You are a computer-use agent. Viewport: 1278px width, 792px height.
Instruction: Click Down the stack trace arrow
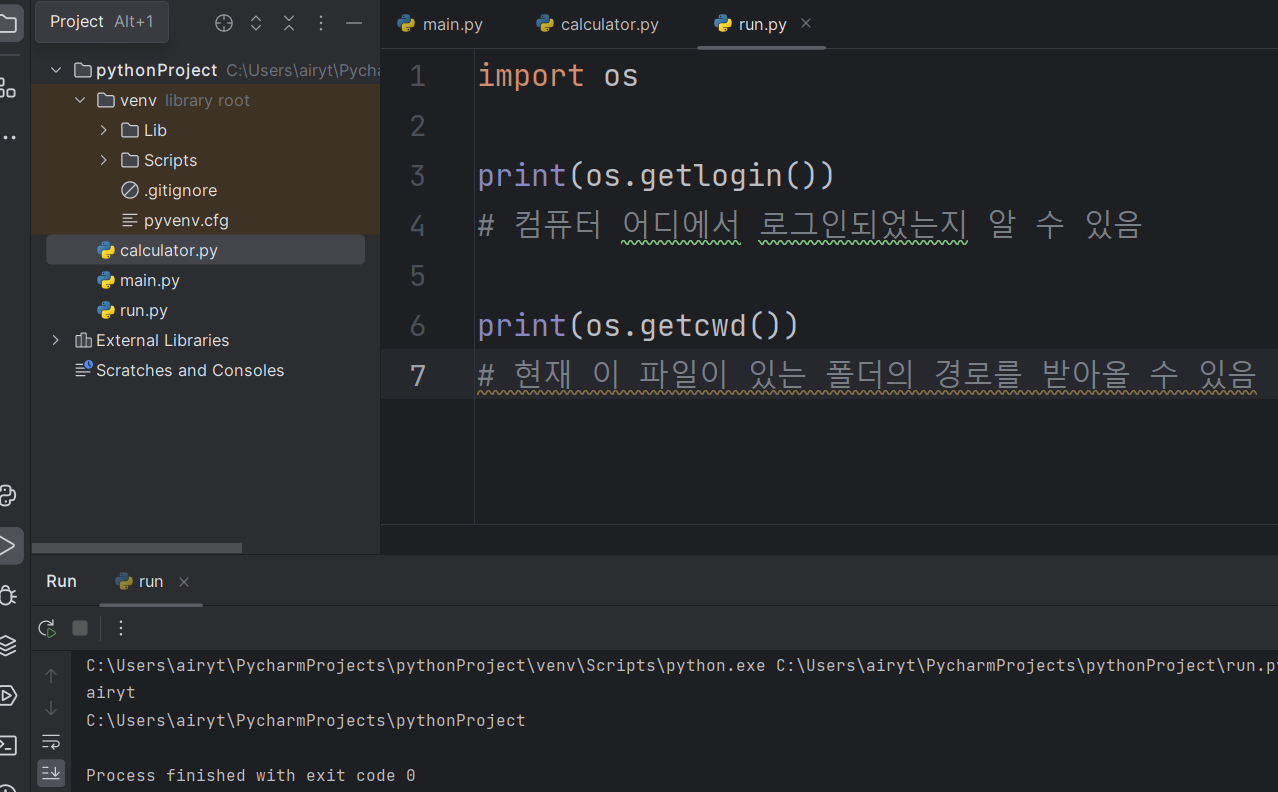pos(51,708)
